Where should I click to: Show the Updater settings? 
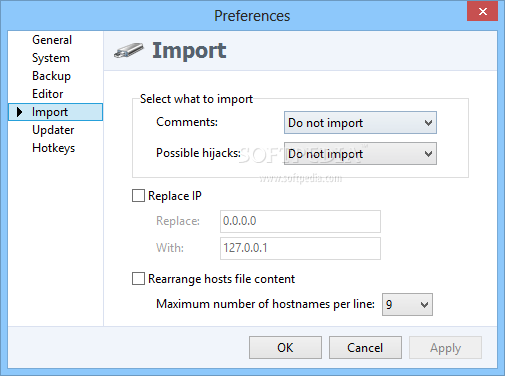[x=53, y=130]
